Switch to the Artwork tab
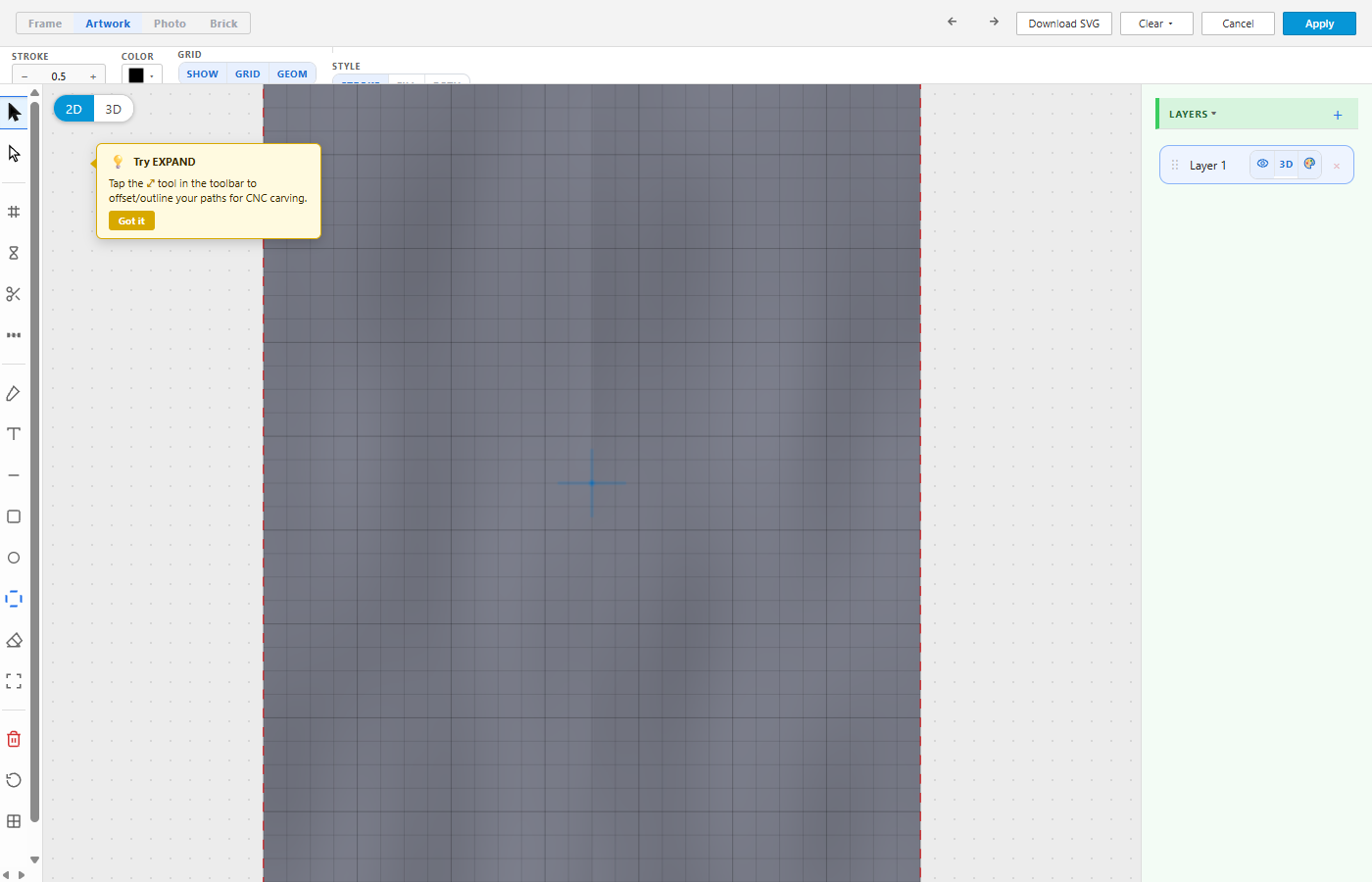Image resolution: width=1372 pixels, height=882 pixels. click(108, 24)
